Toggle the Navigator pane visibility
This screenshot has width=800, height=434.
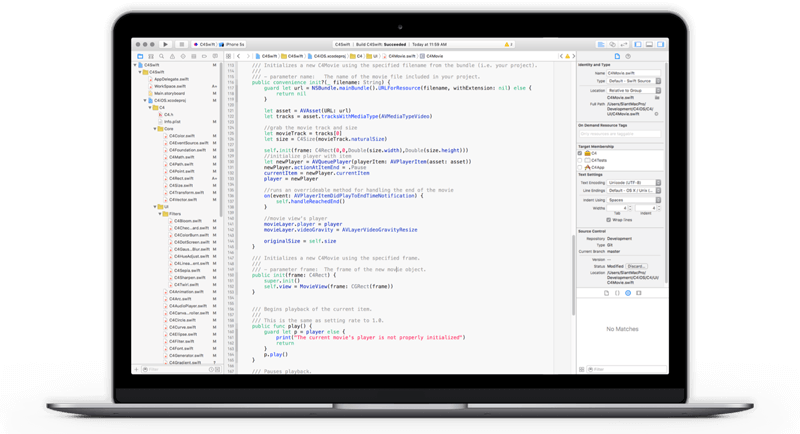[x=638, y=44]
